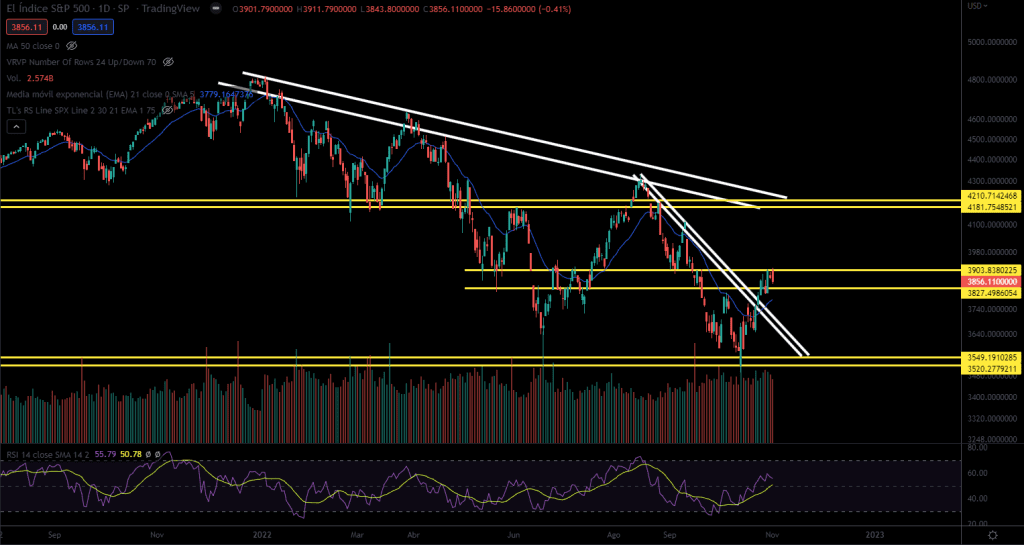Click the Abr label on time axis
This screenshot has height=545, width=1024.
click(413, 534)
